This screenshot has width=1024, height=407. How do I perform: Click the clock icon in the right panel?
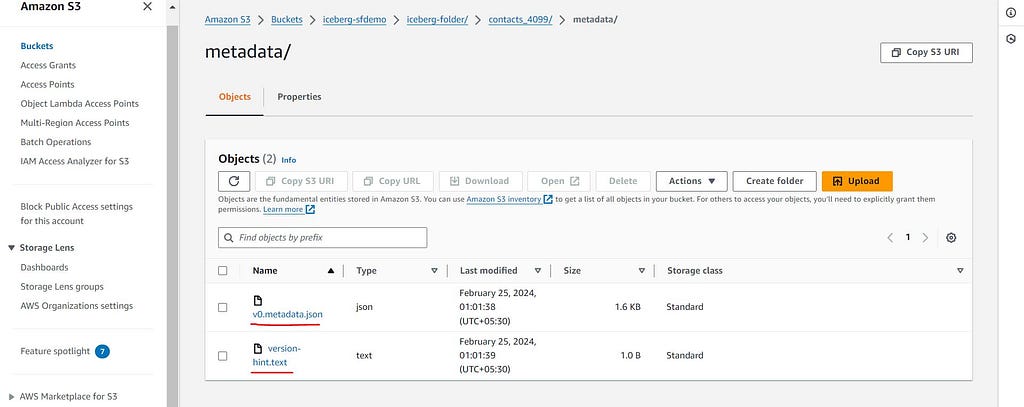click(1011, 39)
